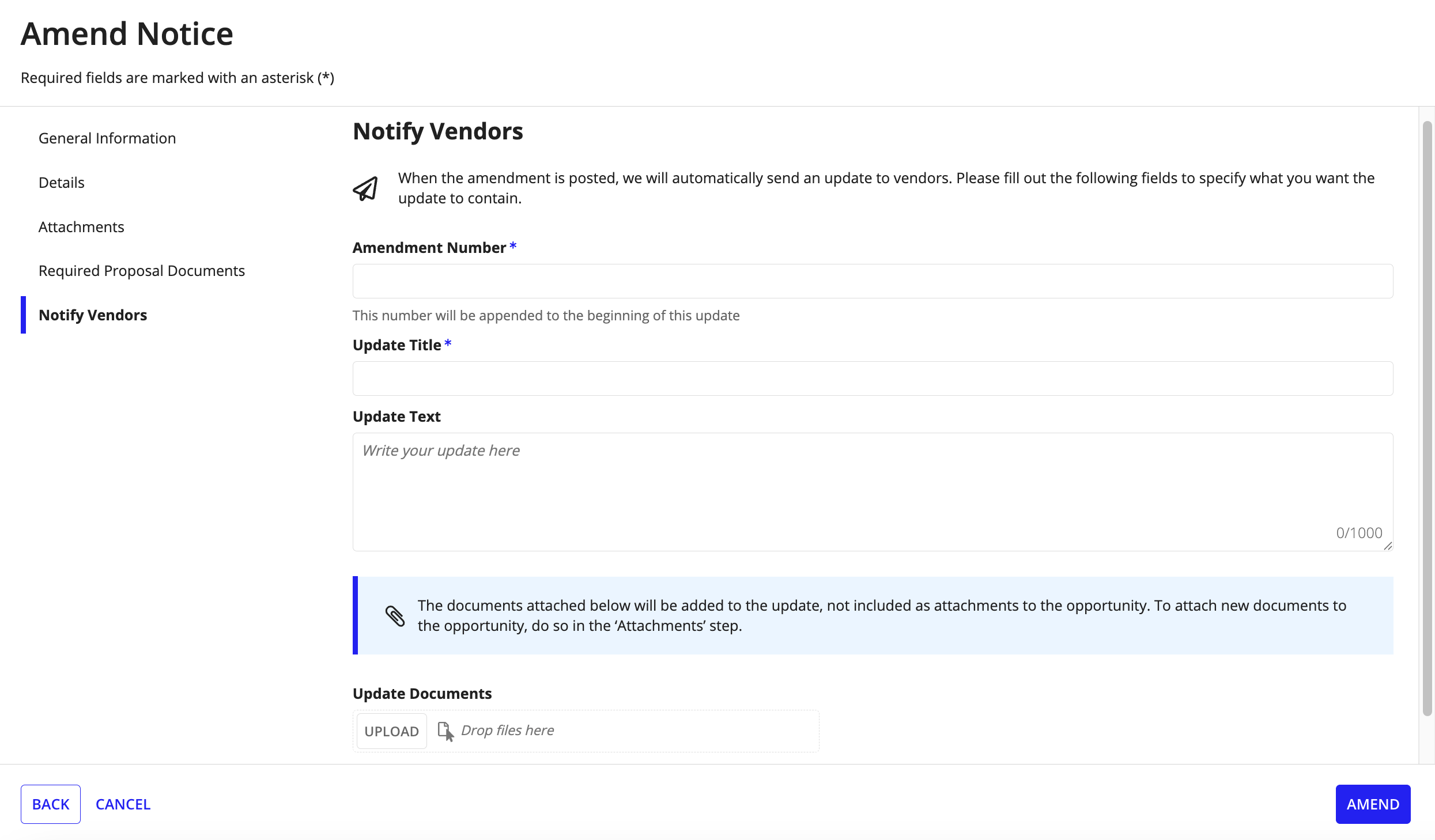
Task: Click the 'Required fields are marked' note
Action: pos(178,78)
